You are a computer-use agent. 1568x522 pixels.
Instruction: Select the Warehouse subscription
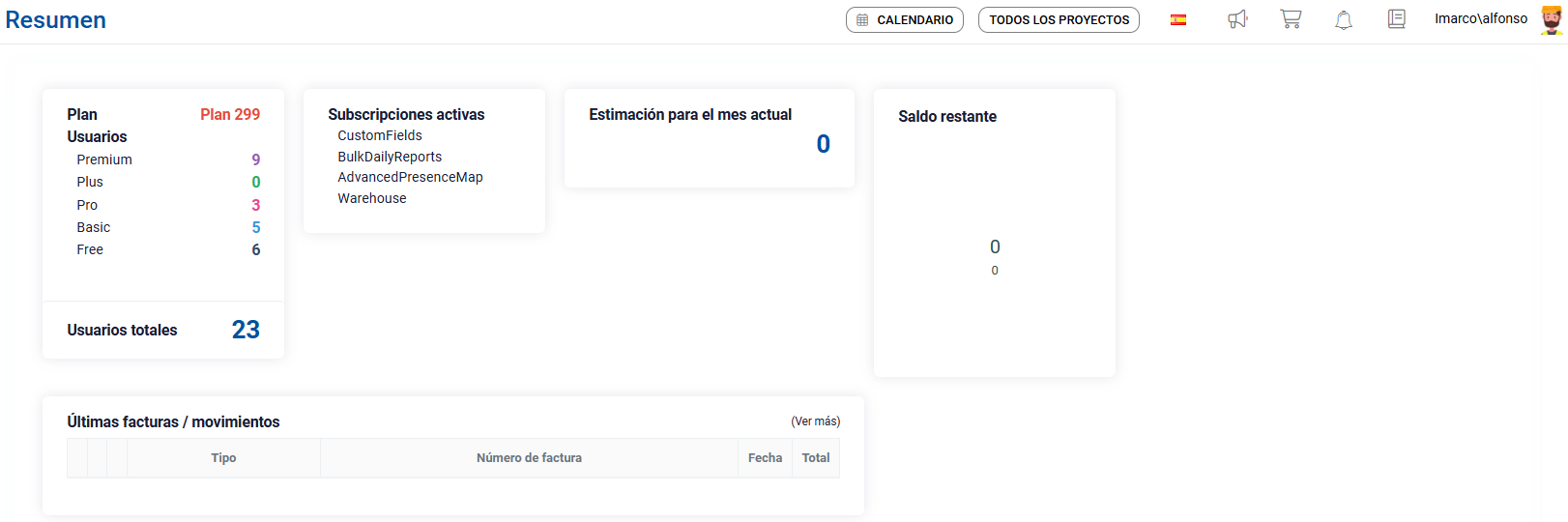[x=372, y=198]
